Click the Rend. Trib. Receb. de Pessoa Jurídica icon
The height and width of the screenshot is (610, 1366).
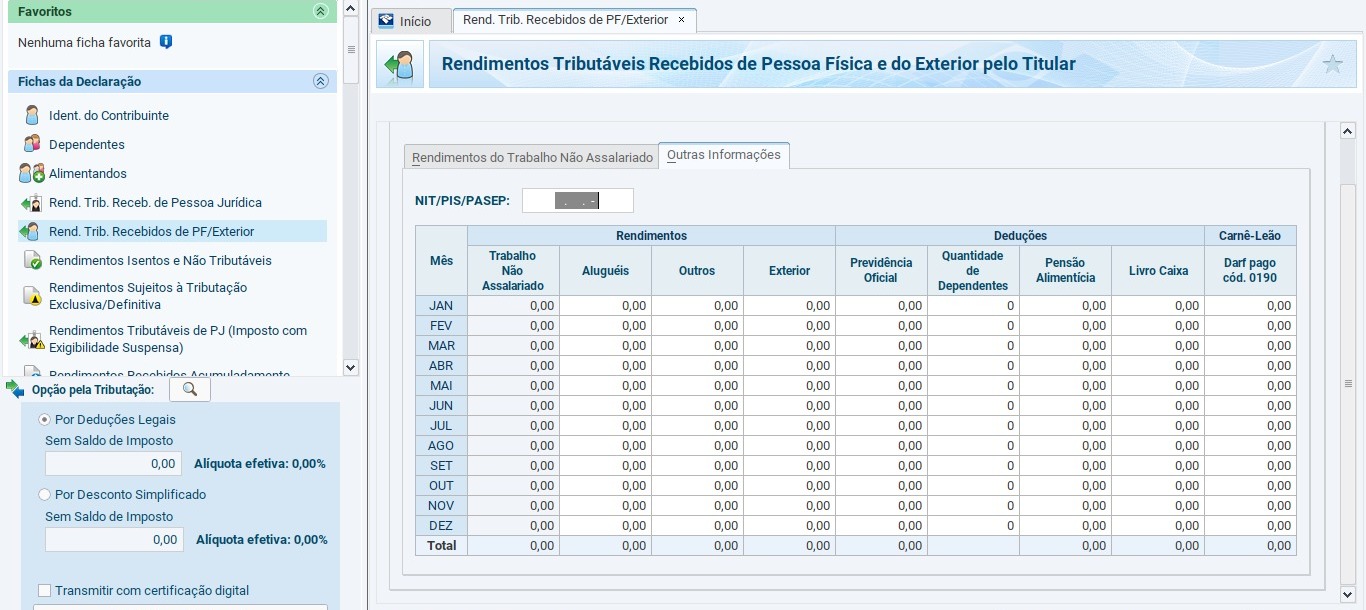pos(32,202)
